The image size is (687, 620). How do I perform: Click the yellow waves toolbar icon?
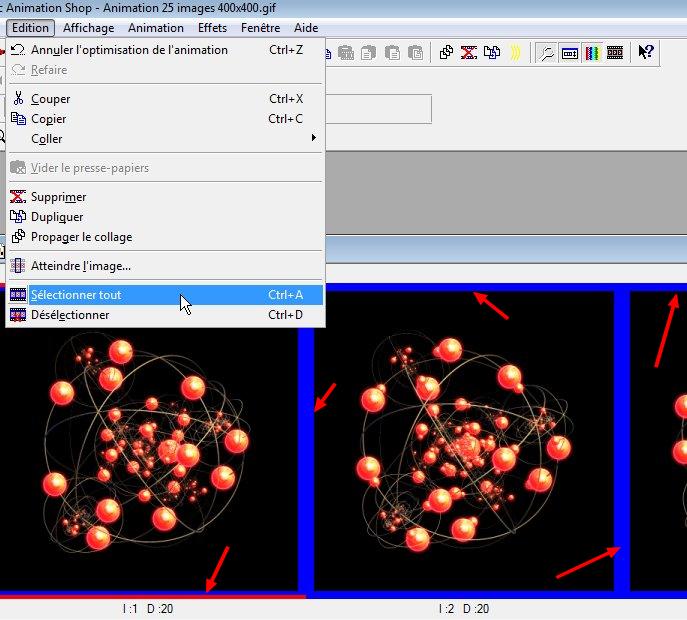(x=515, y=53)
